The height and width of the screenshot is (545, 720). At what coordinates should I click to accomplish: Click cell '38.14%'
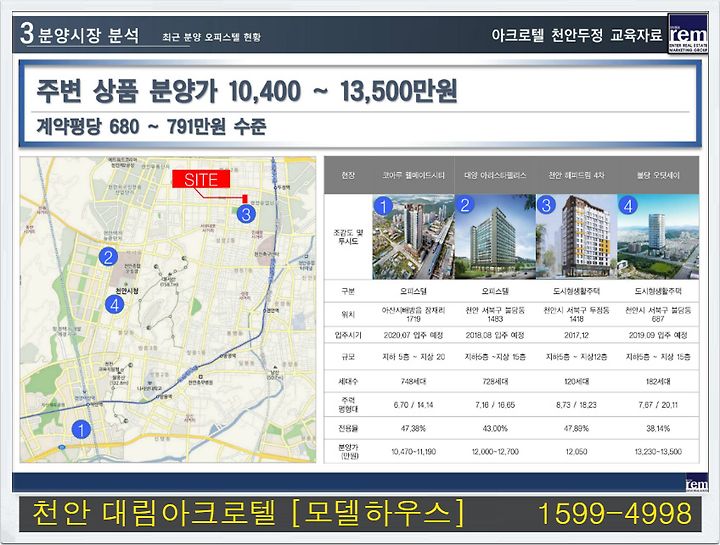pos(658,428)
